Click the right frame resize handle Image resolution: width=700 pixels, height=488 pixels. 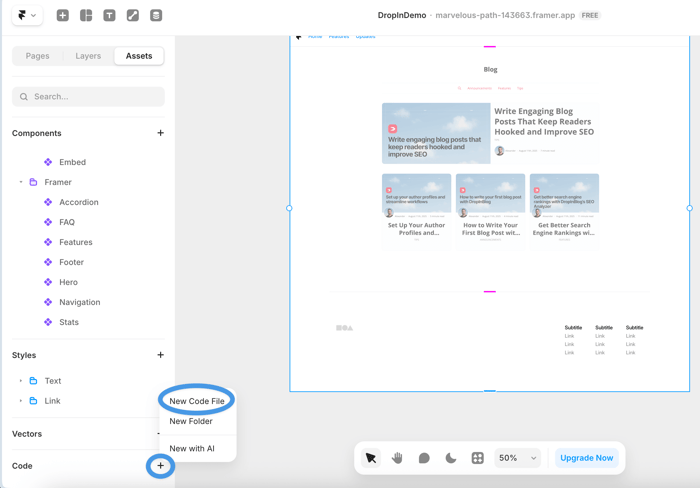[x=690, y=208]
